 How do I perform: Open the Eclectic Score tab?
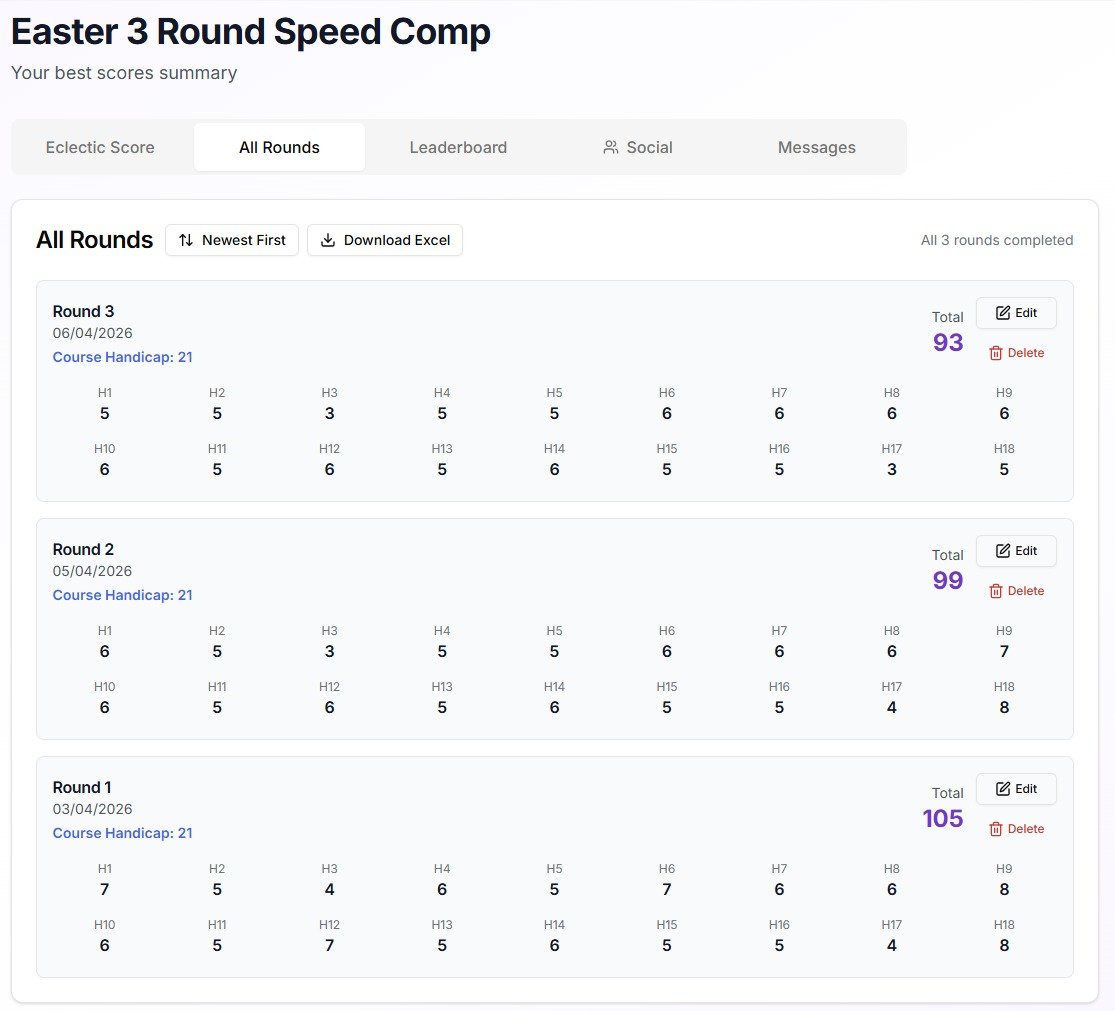[x=100, y=147]
